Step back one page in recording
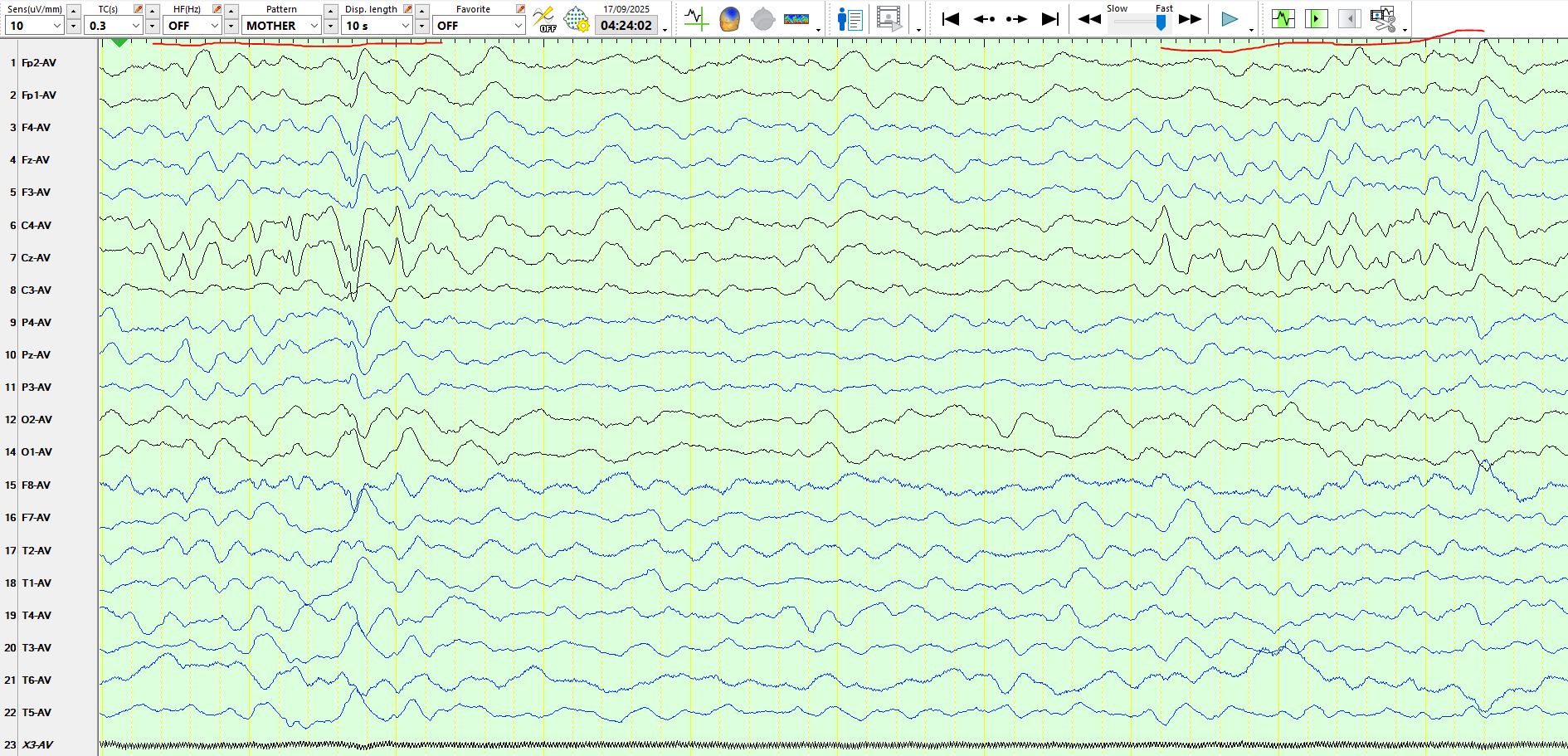The width and height of the screenshot is (1568, 756). click(x=984, y=18)
